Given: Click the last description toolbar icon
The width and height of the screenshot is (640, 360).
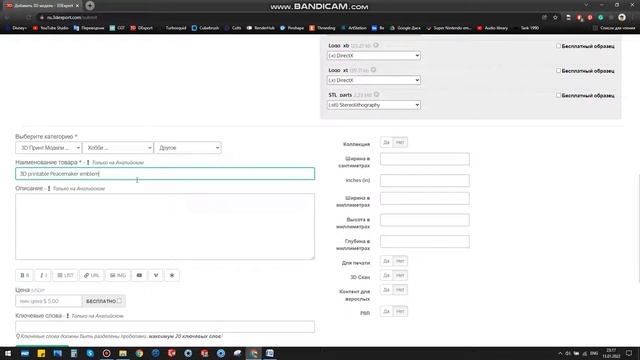Looking at the screenshot, I should (172, 276).
